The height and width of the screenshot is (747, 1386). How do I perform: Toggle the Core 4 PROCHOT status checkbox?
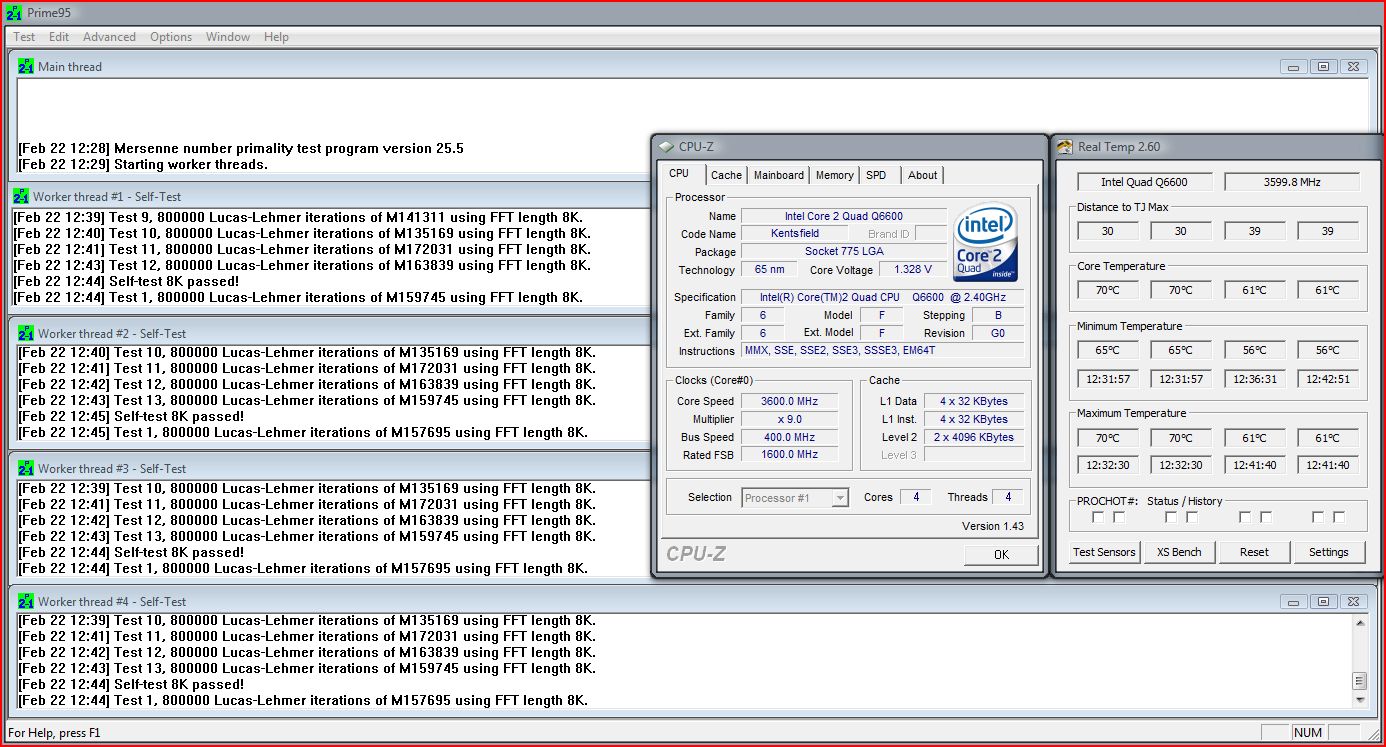pos(1318,517)
